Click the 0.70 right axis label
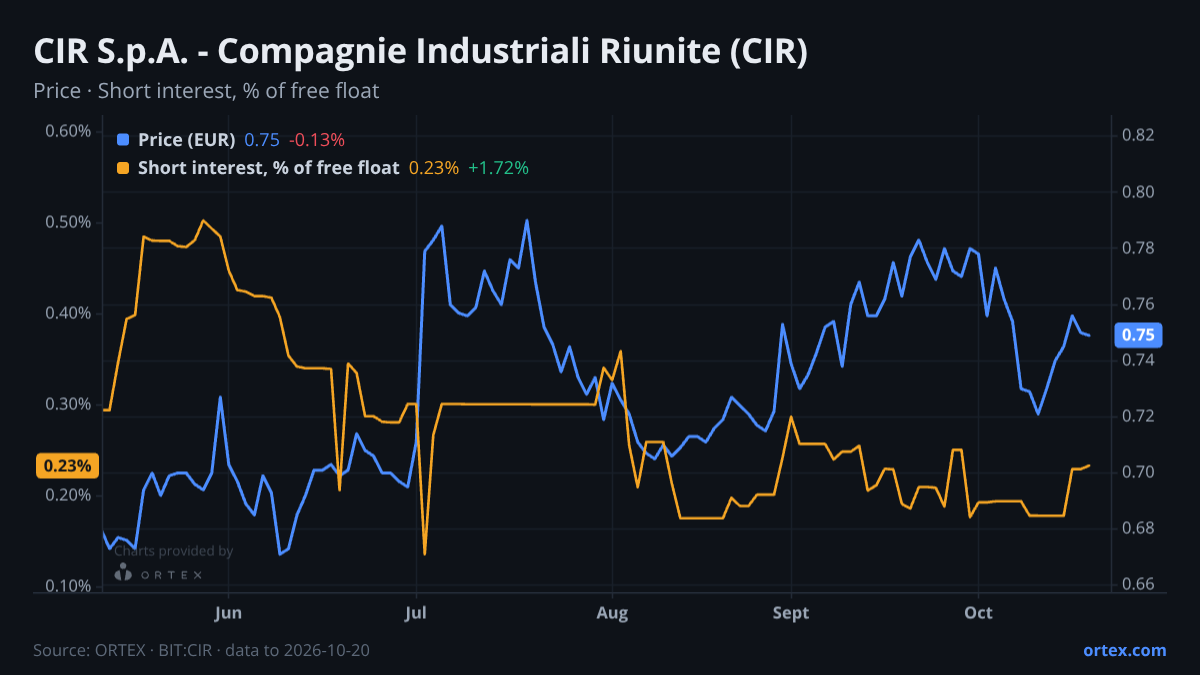 click(1139, 471)
